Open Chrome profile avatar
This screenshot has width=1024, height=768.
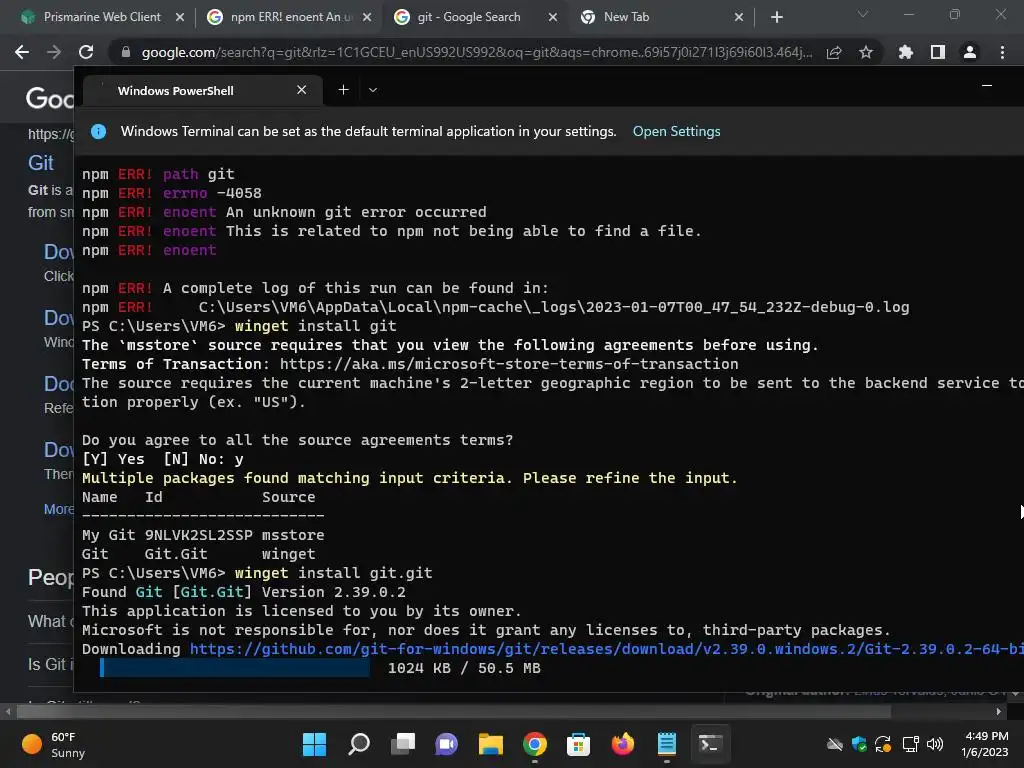tap(970, 52)
